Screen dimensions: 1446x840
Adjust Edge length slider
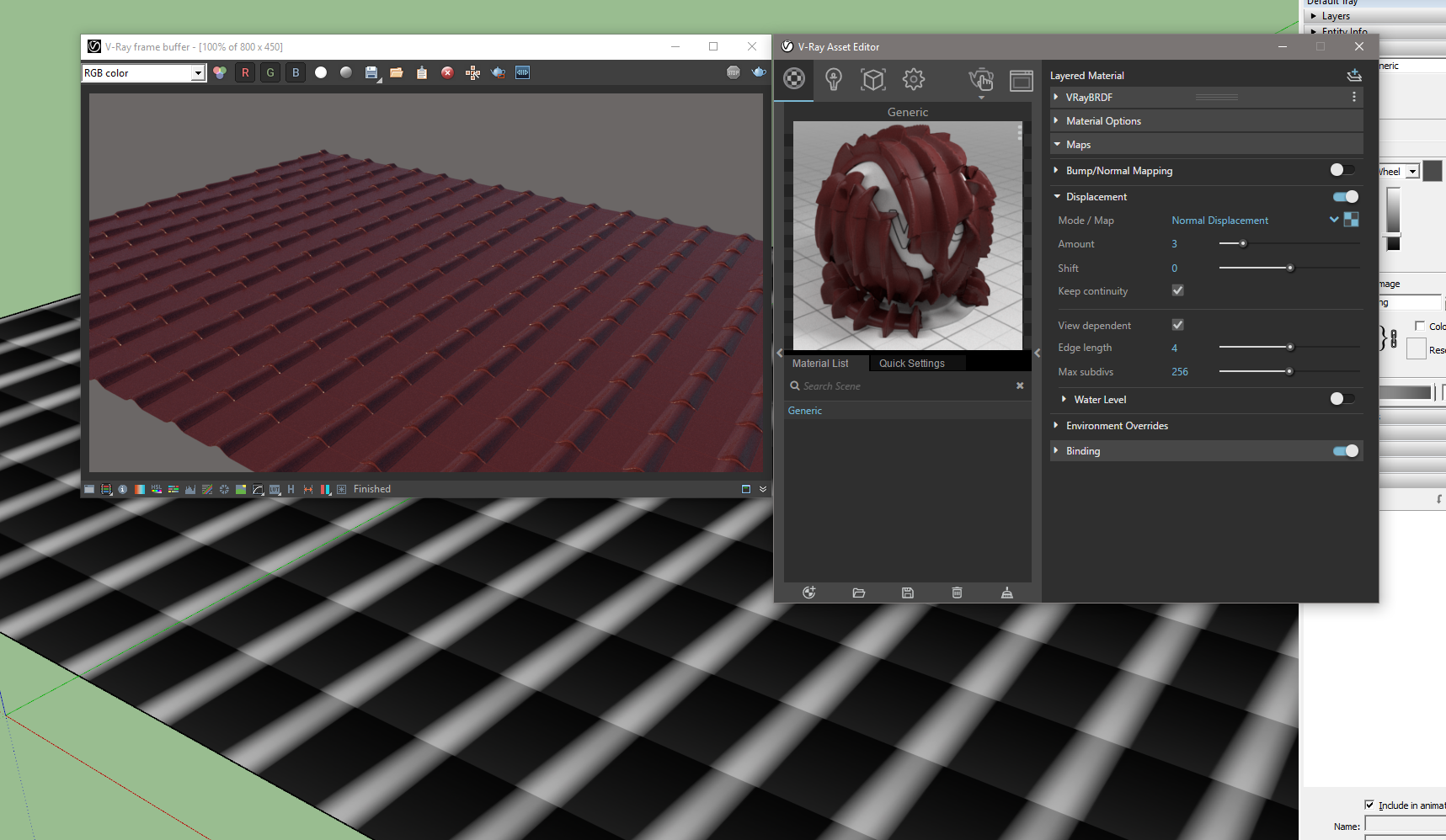(1289, 347)
